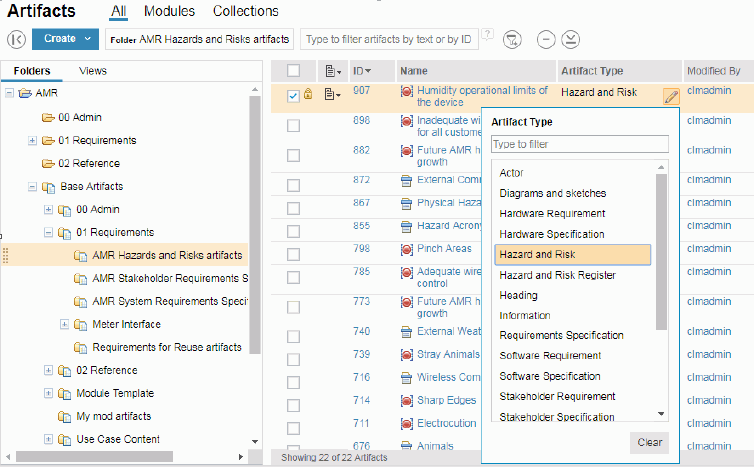The height and width of the screenshot is (467, 754).
Task: Check the checkbox for artifact 714
Action: tap(293, 405)
